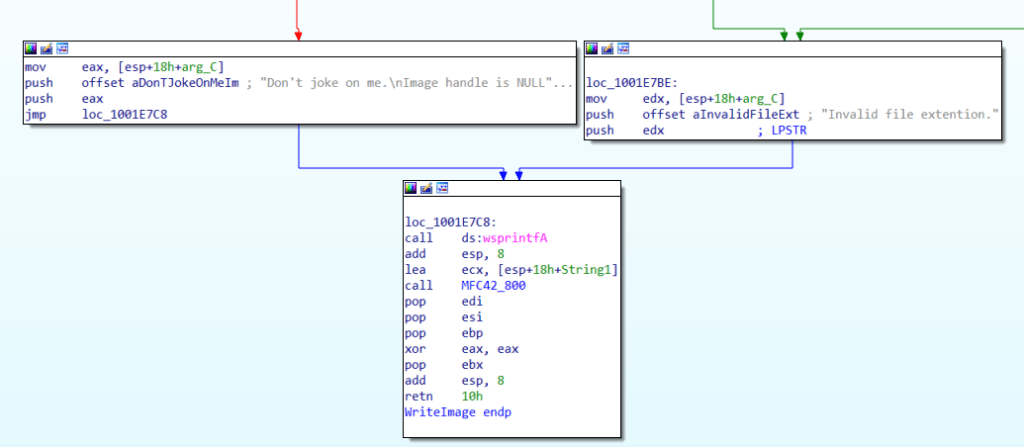Image resolution: width=1024 pixels, height=447 pixels.
Task: Click group nodes icon on left block
Action: pos(62,48)
